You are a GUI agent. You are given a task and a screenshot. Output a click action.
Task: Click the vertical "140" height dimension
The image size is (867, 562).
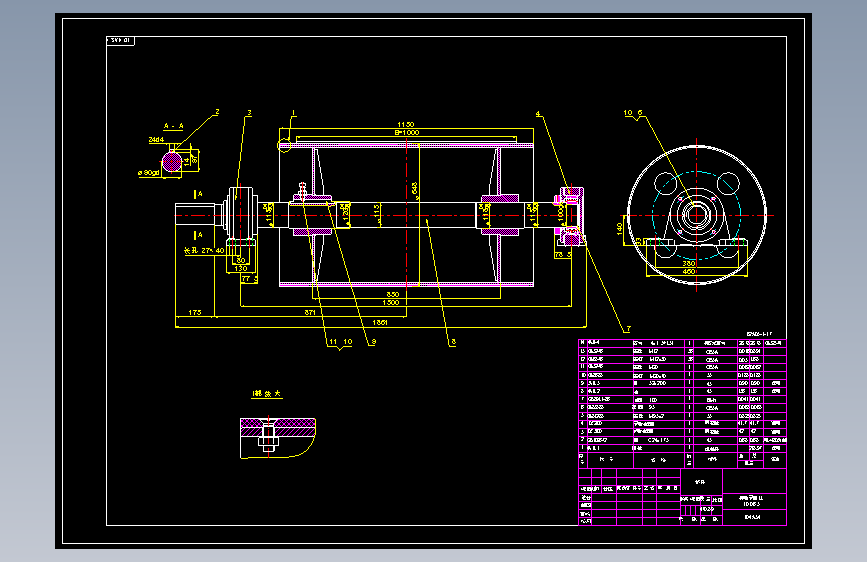pyautogui.click(x=619, y=228)
